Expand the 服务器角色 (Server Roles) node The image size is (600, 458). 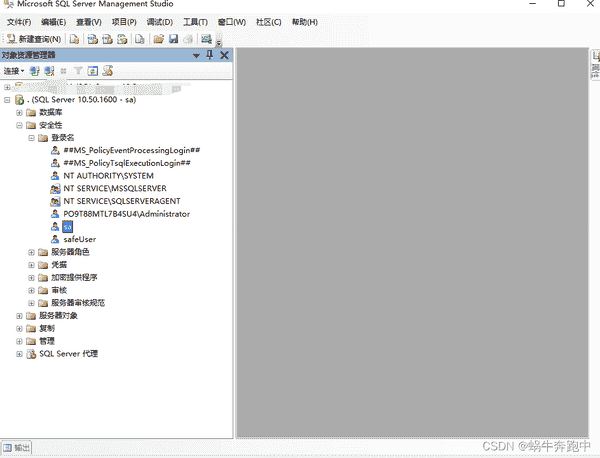pyautogui.click(x=32, y=252)
